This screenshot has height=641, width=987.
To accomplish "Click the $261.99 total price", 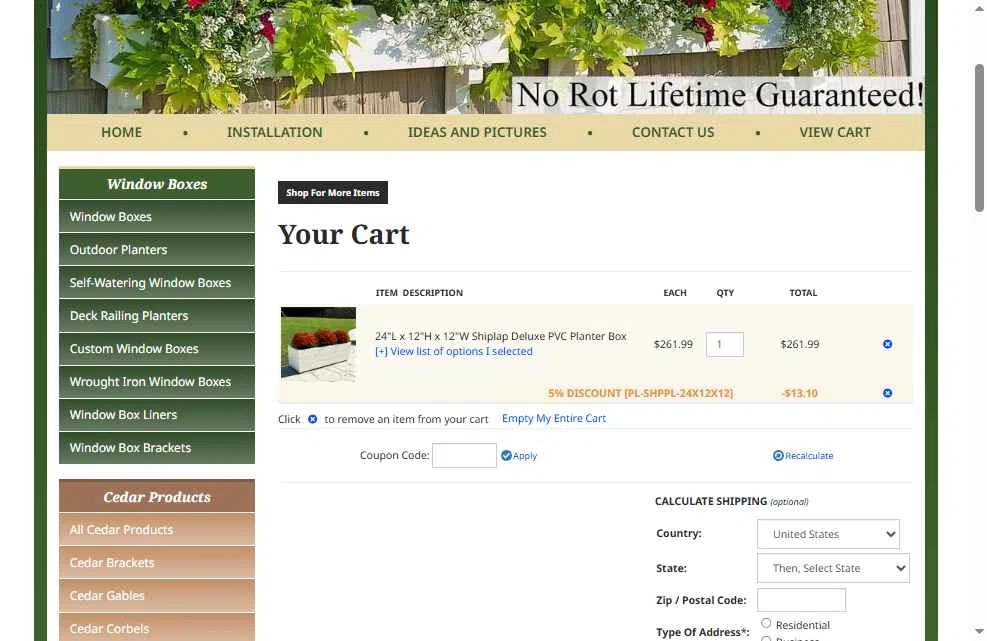I will click(799, 344).
